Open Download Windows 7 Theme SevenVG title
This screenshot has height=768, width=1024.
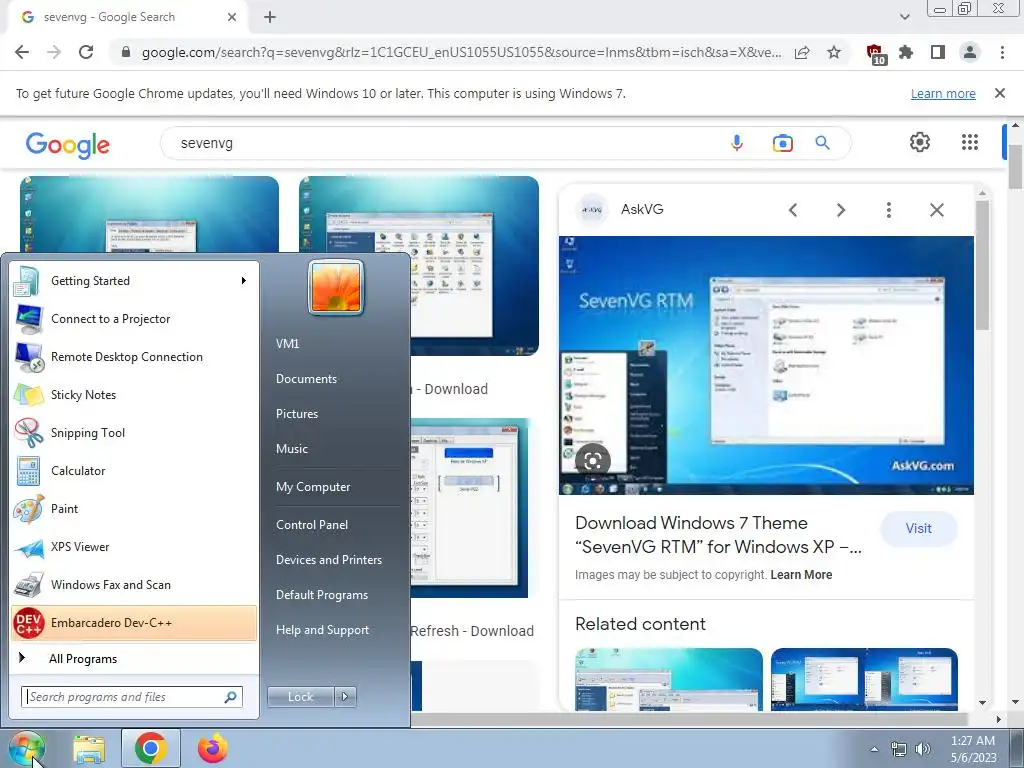coord(718,535)
